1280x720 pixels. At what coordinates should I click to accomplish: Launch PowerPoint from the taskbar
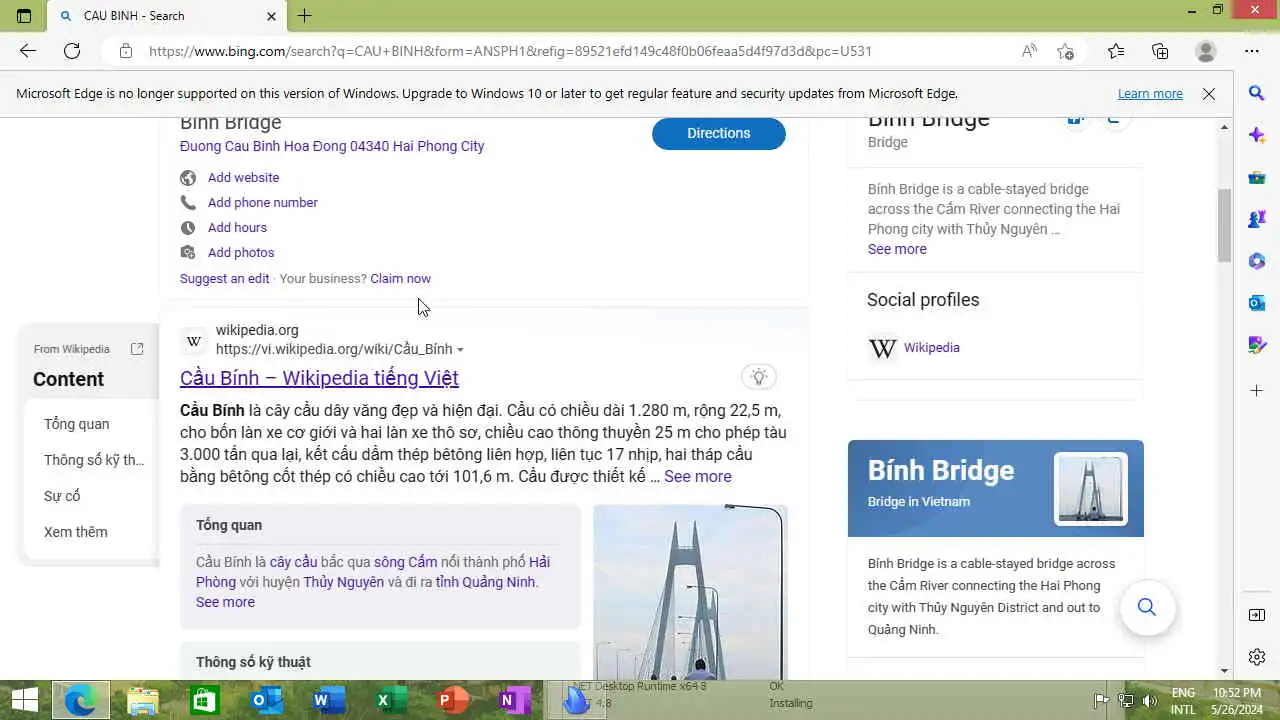451,700
